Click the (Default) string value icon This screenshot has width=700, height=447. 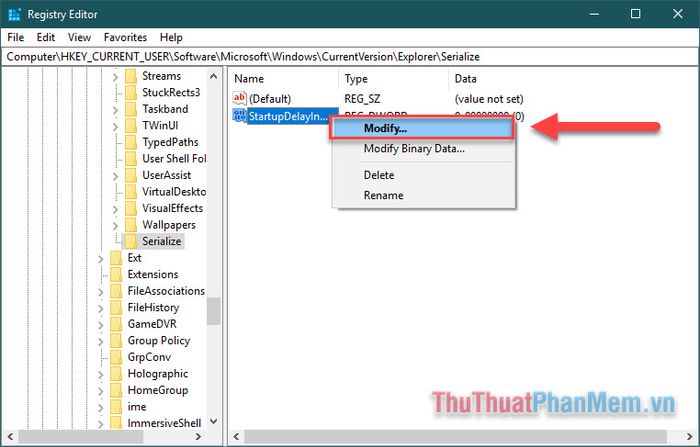(240, 98)
